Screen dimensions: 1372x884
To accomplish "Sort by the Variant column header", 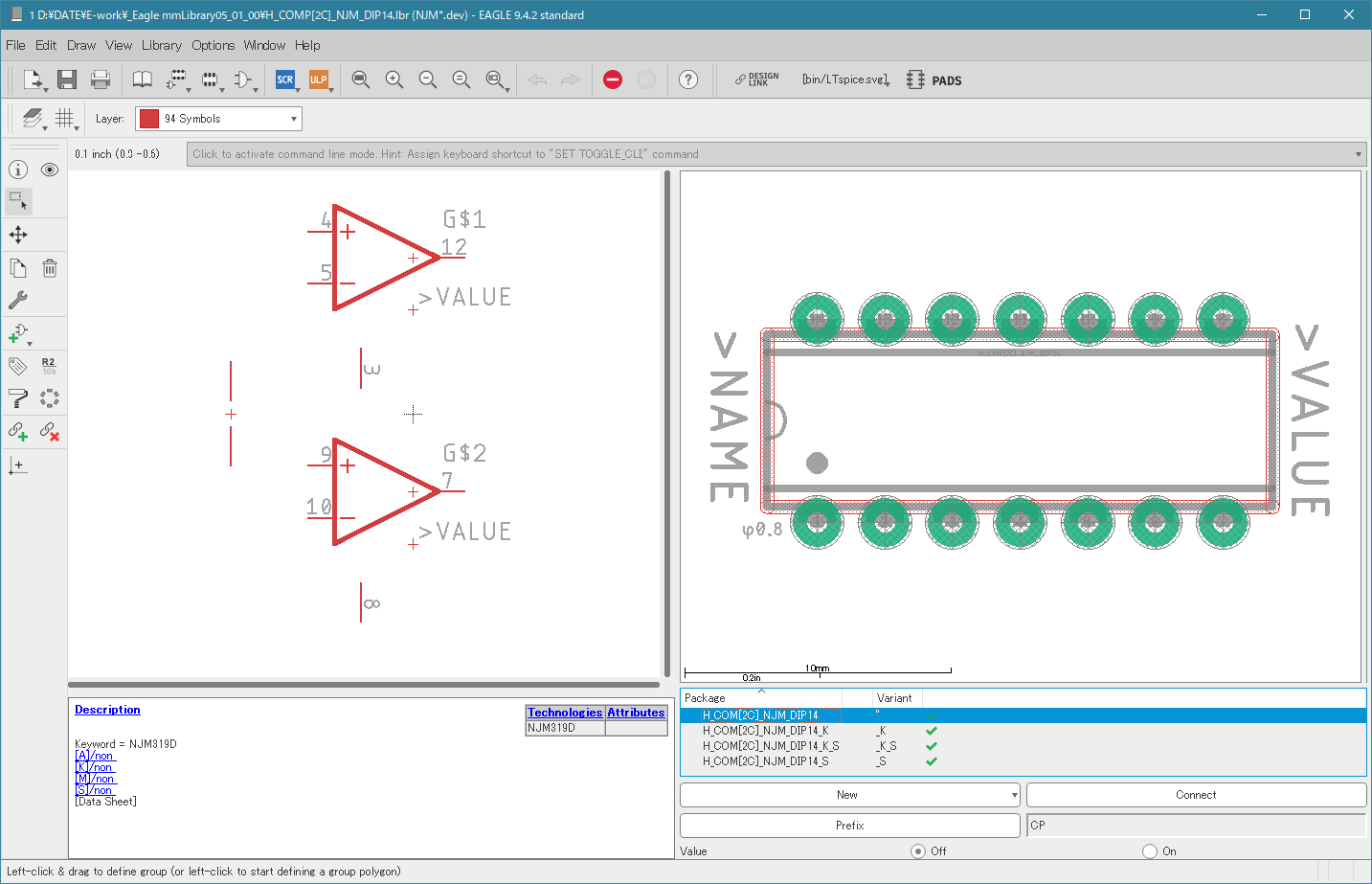I will [894, 698].
